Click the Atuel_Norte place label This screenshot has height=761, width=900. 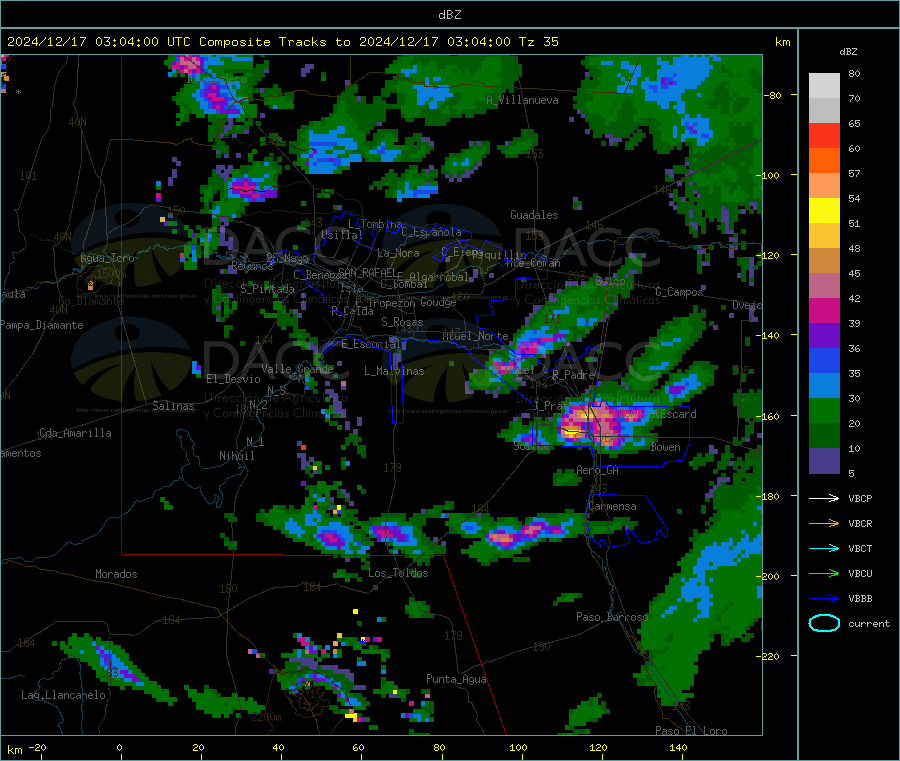(475, 336)
